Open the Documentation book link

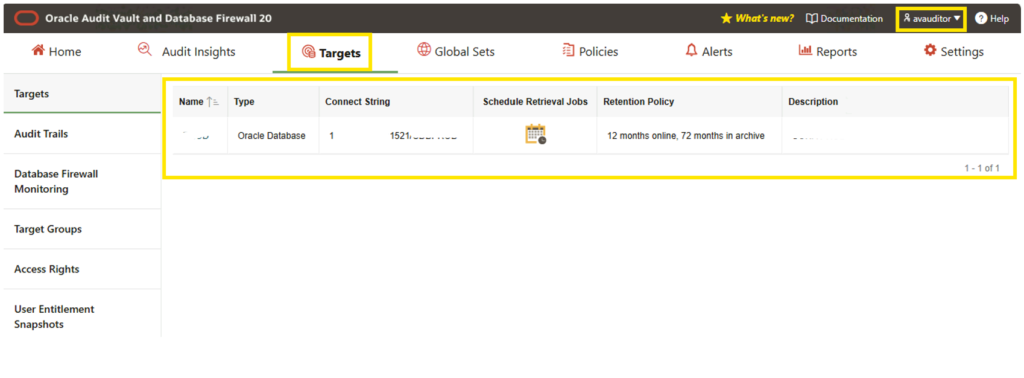[844, 18]
